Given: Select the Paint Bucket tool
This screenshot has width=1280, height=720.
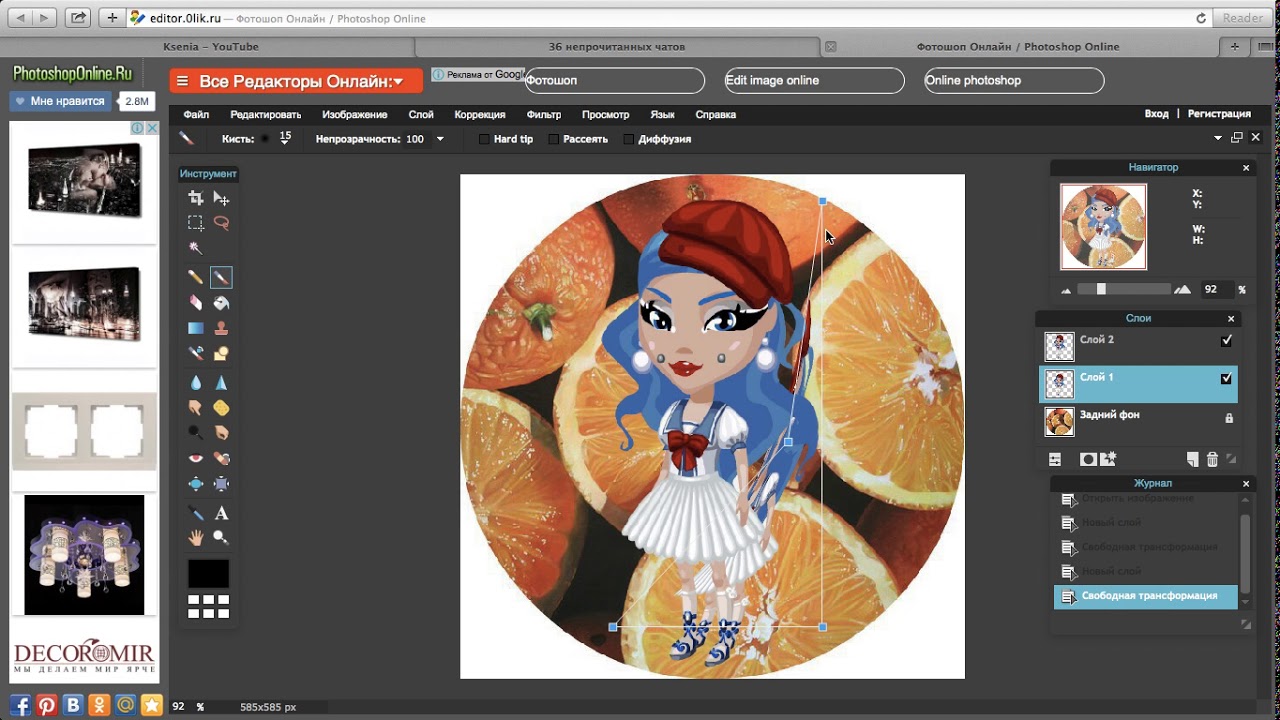Looking at the screenshot, I should [x=221, y=302].
